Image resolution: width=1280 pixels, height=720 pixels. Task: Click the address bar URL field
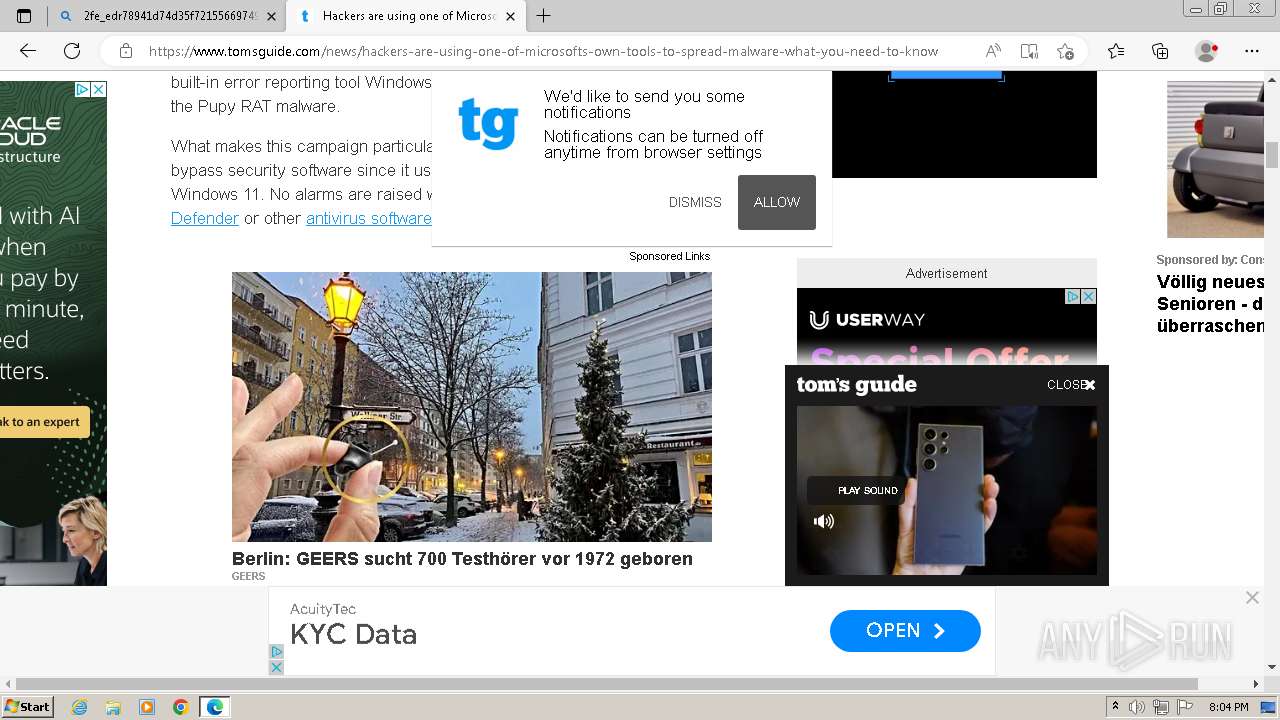(543, 51)
